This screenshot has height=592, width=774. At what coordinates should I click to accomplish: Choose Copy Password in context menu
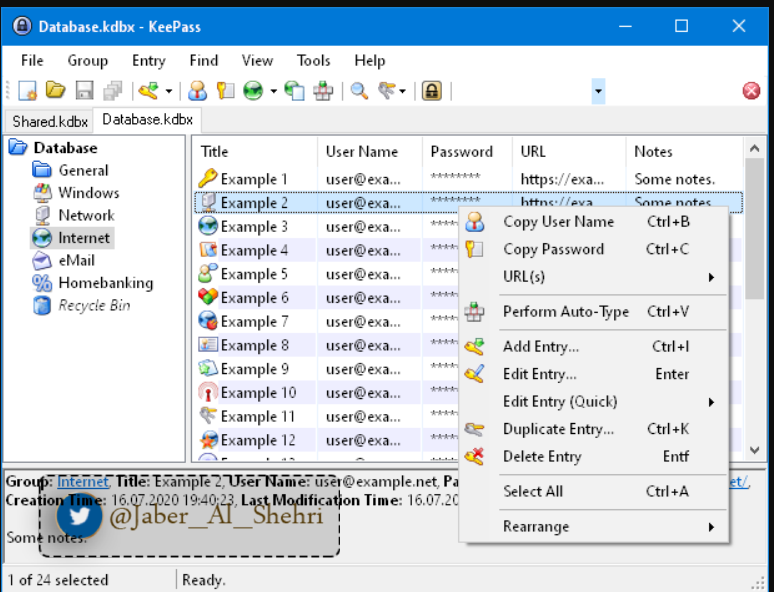pyautogui.click(x=594, y=249)
